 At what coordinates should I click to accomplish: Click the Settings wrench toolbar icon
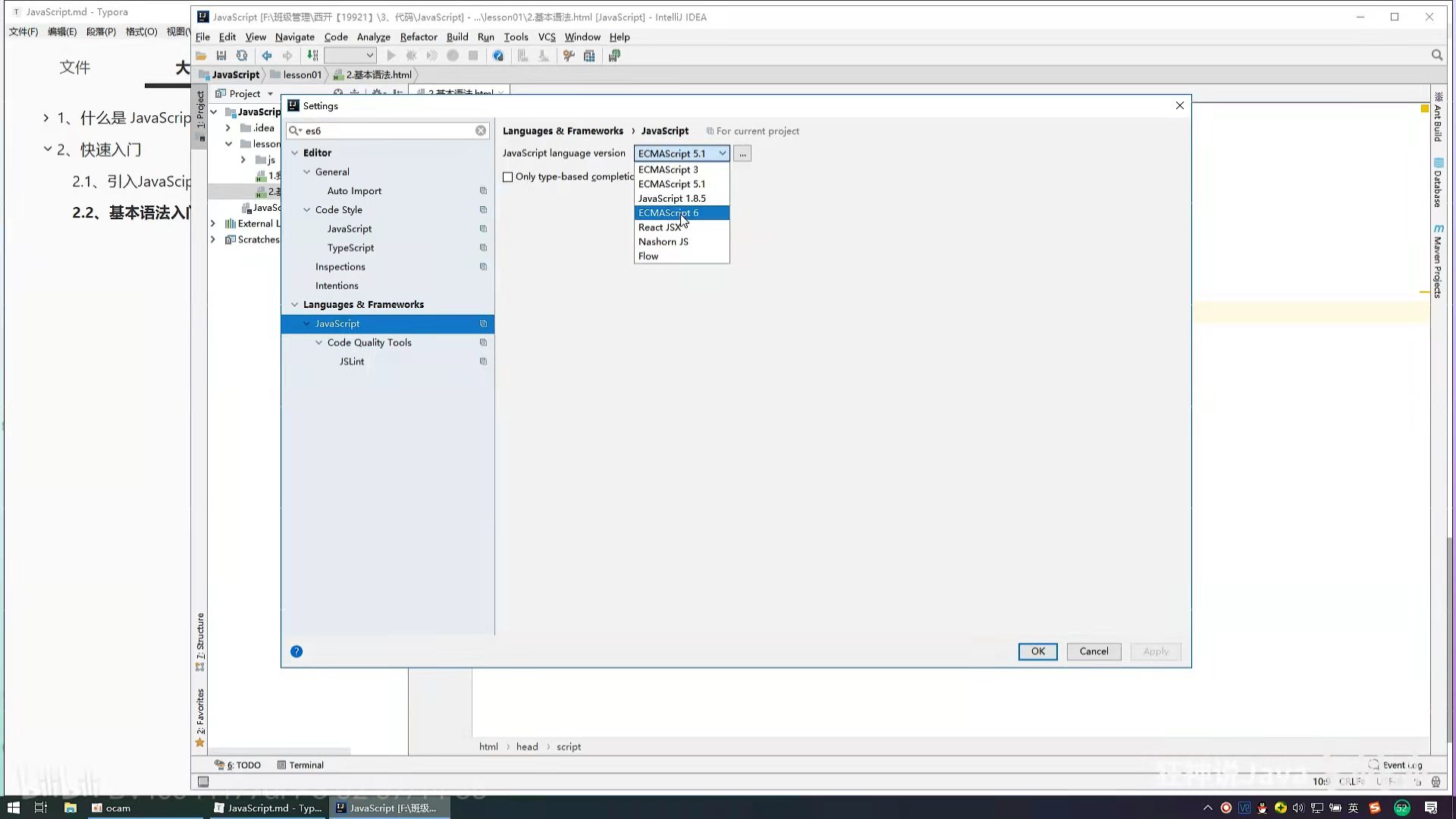(x=569, y=55)
